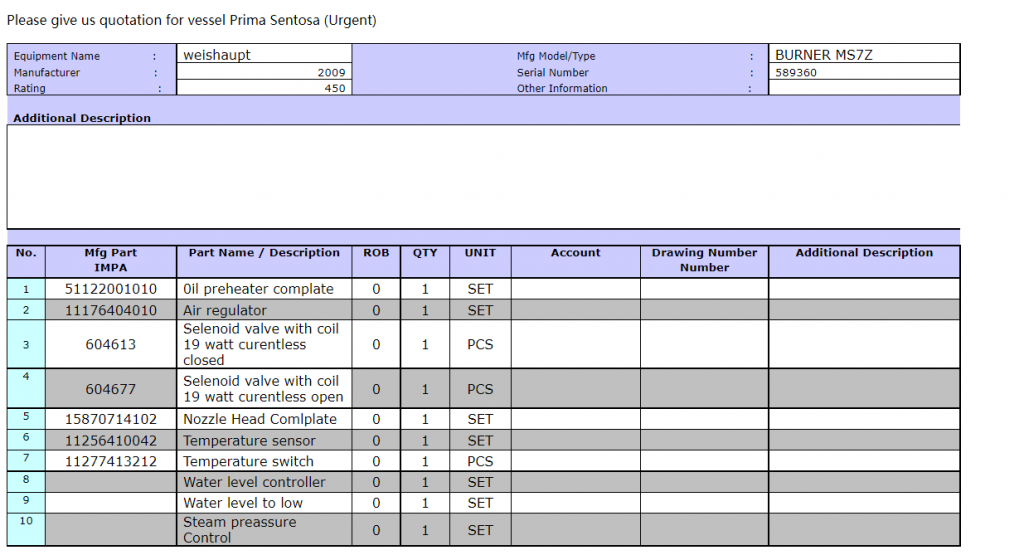Select part number 604613 cell
Viewport: 1024px width, 555px height.
pos(110,344)
